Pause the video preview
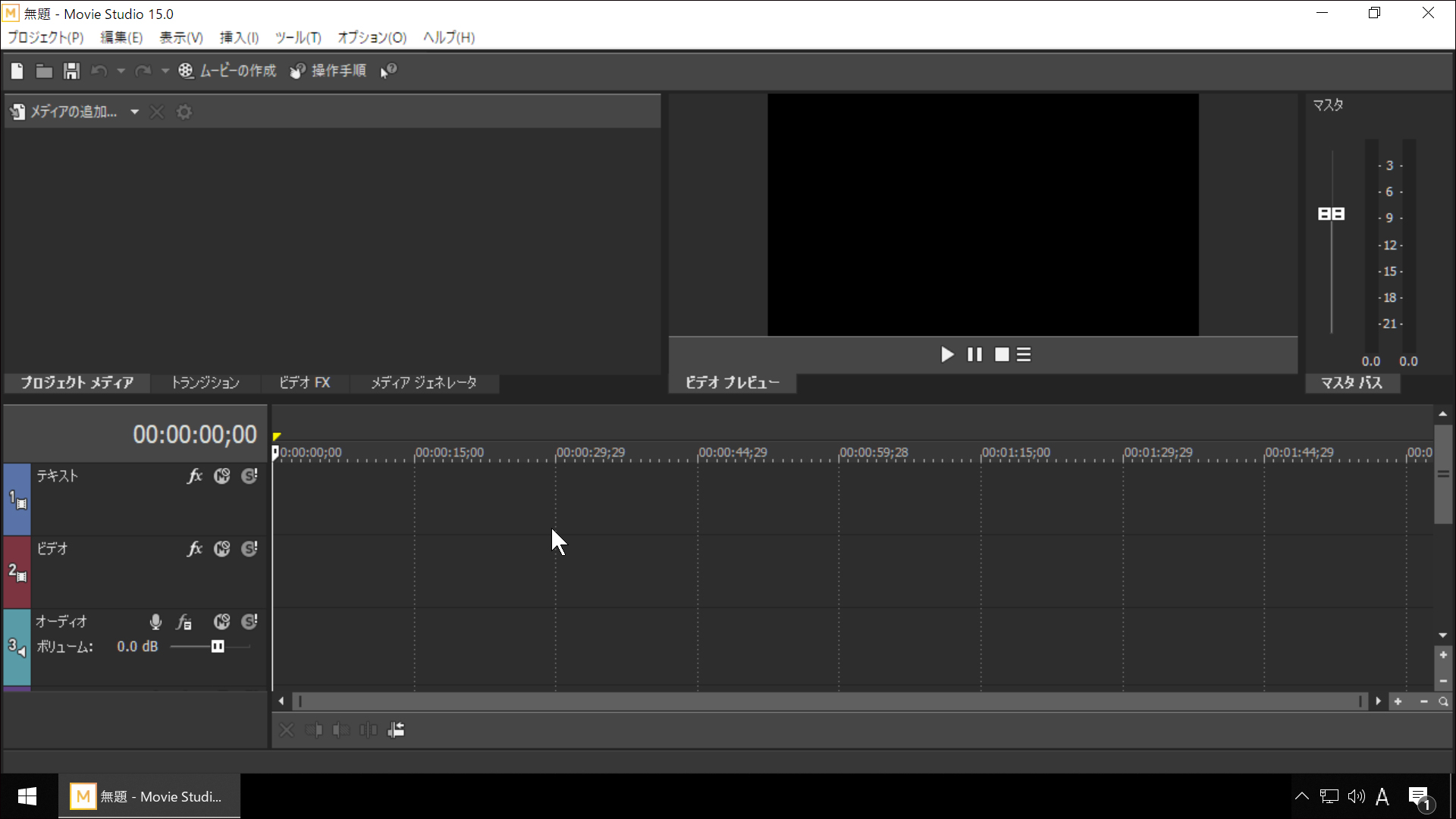 (974, 354)
